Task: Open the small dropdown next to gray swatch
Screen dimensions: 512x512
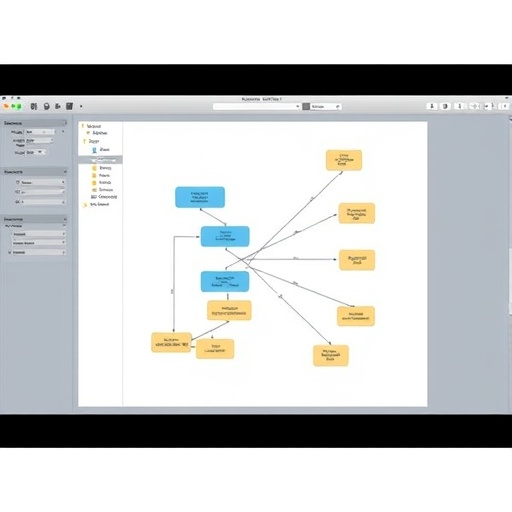Action: [326, 107]
